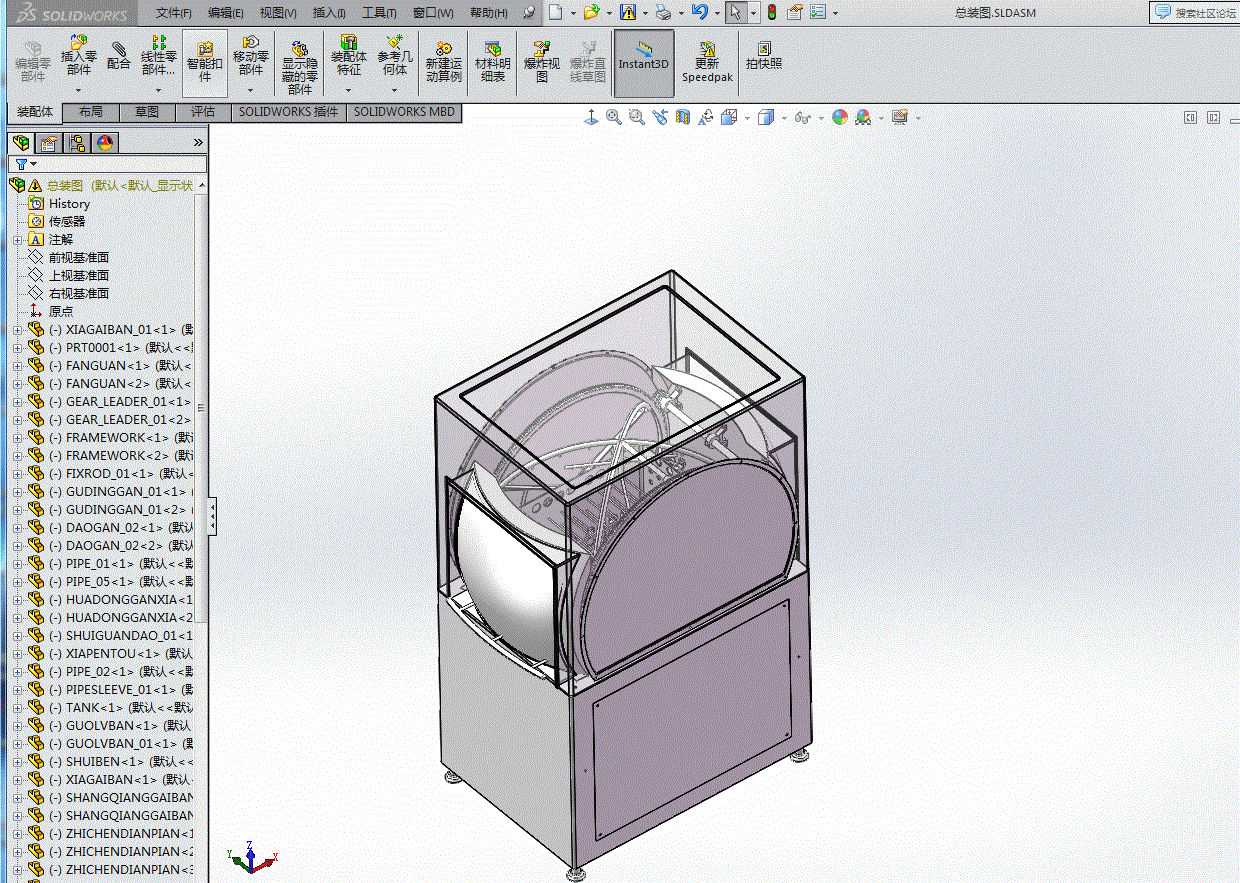Click the Apply Scene icon

(863, 117)
